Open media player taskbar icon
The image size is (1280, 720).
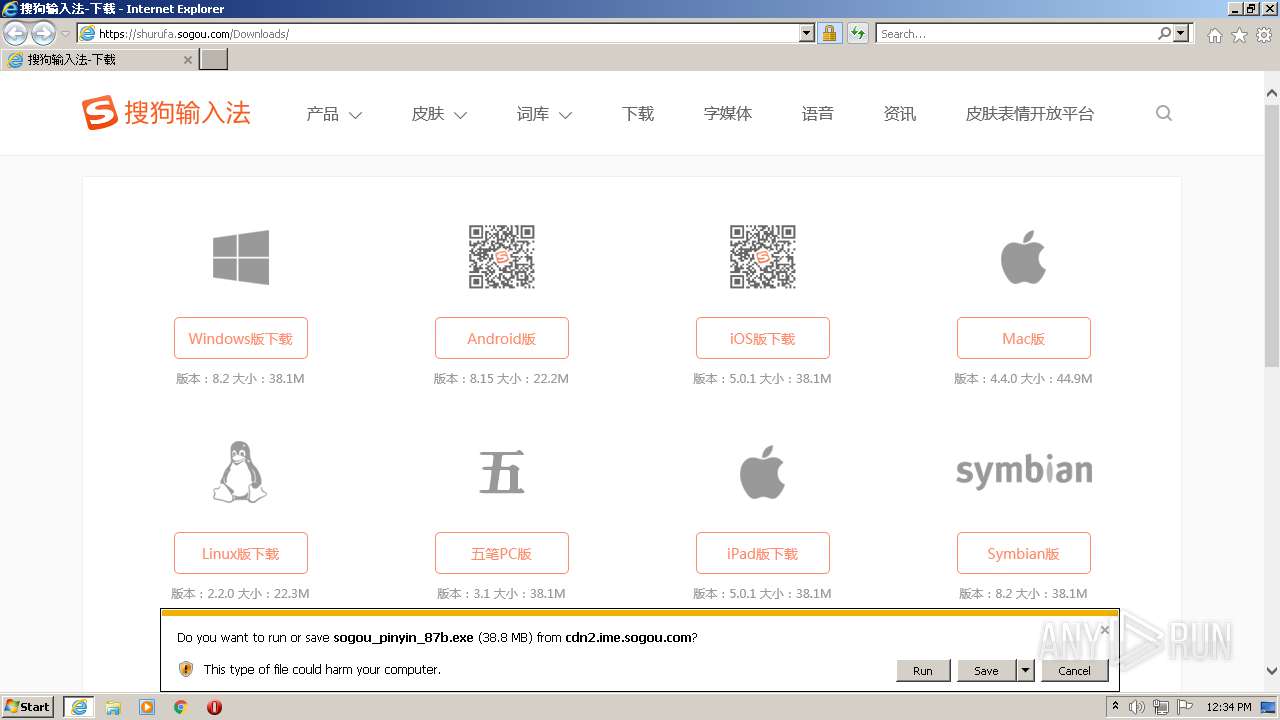pyautogui.click(x=147, y=707)
